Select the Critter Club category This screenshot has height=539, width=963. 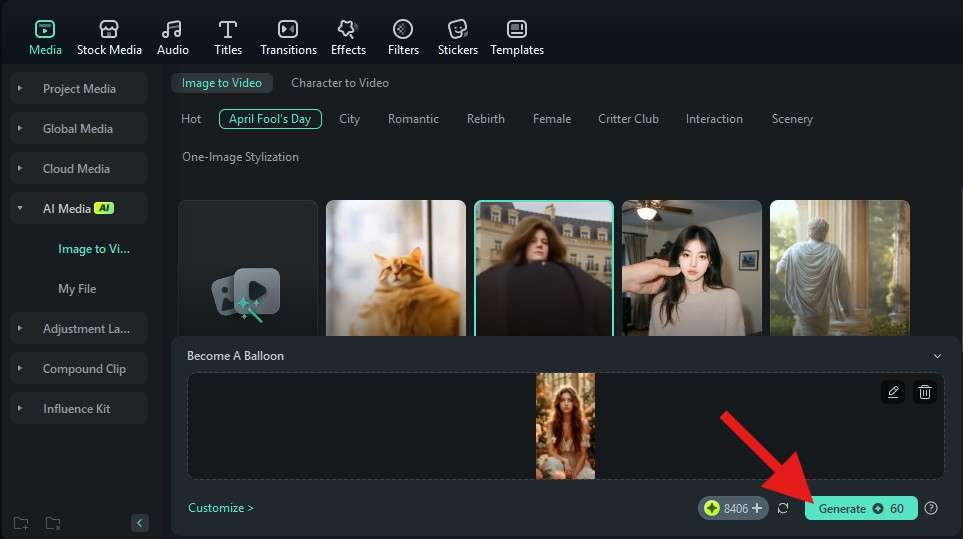(628, 119)
